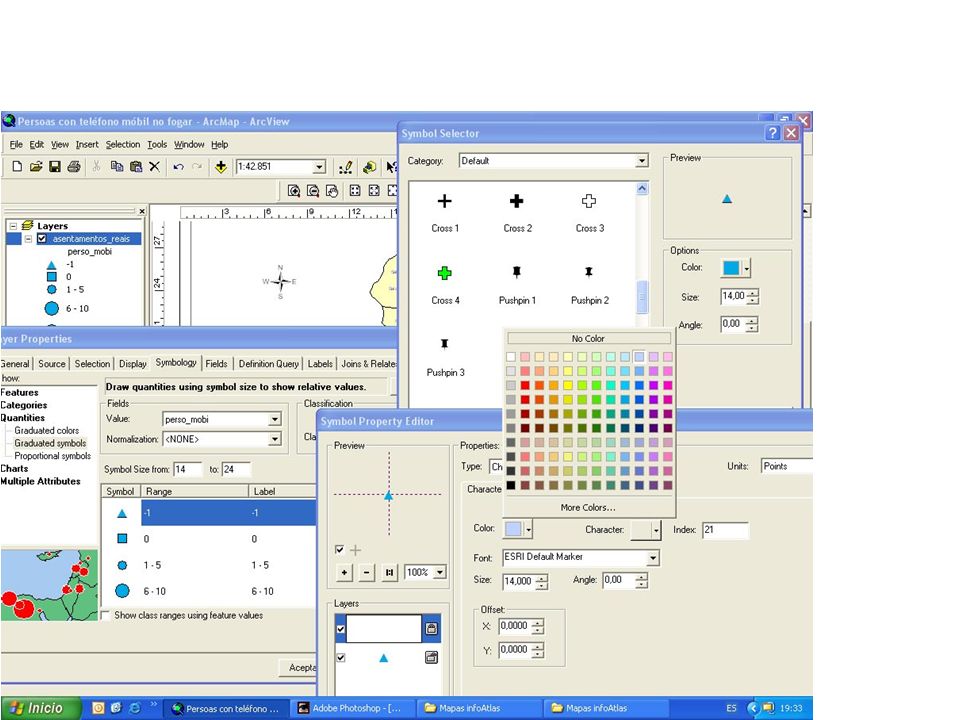The height and width of the screenshot is (720, 960).
Task: Switch to the Symbology tab
Action: click(x=176, y=362)
